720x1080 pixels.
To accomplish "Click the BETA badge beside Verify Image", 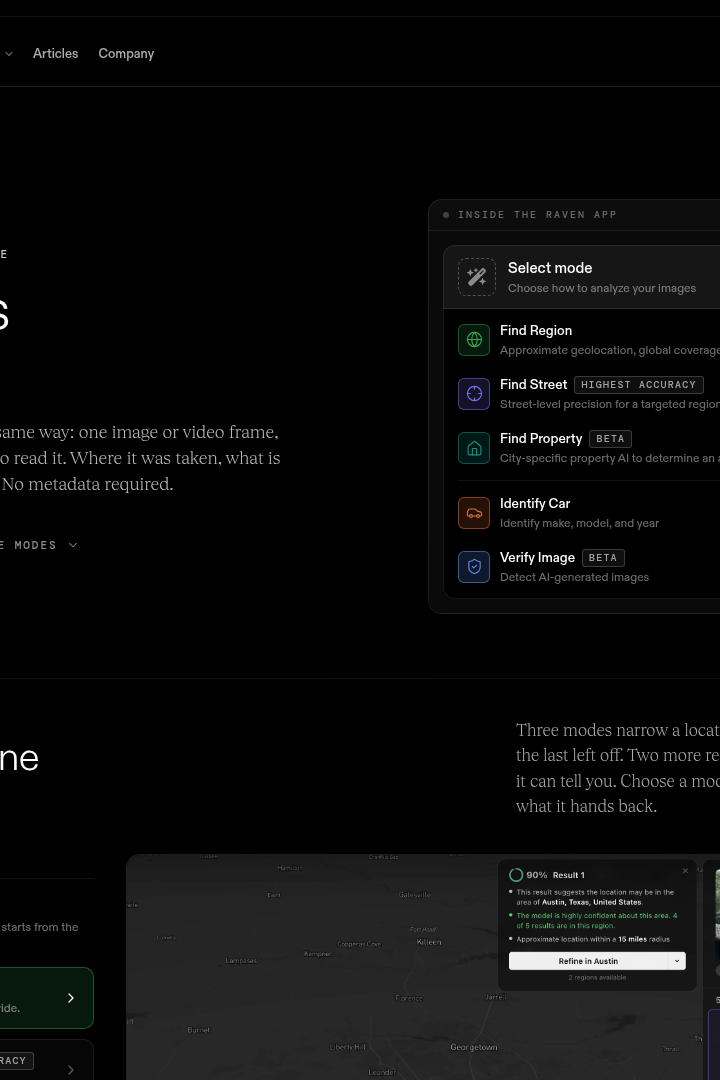I will pyautogui.click(x=603, y=558).
